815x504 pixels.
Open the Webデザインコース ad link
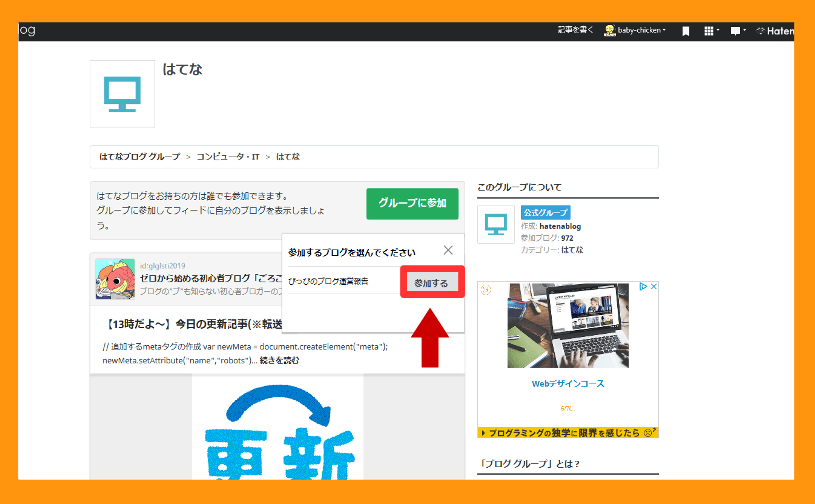568,383
